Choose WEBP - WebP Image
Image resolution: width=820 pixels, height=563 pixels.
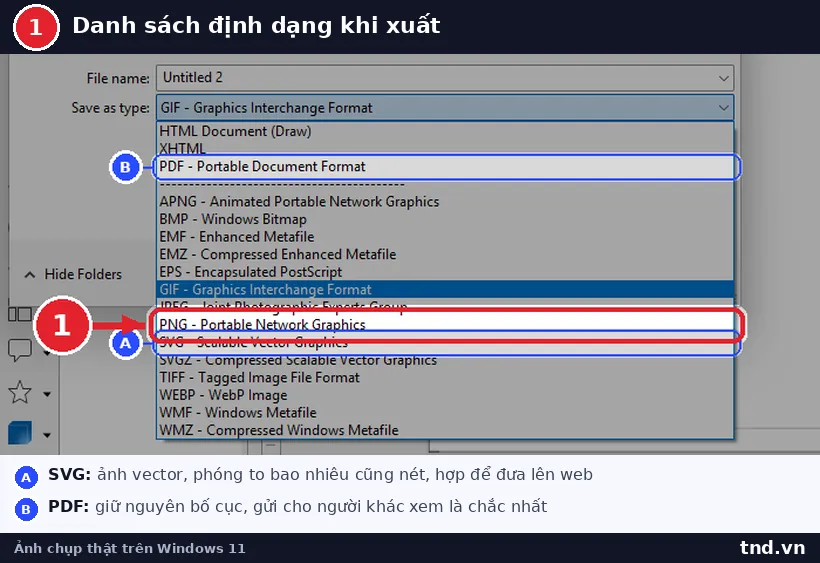tap(445, 395)
